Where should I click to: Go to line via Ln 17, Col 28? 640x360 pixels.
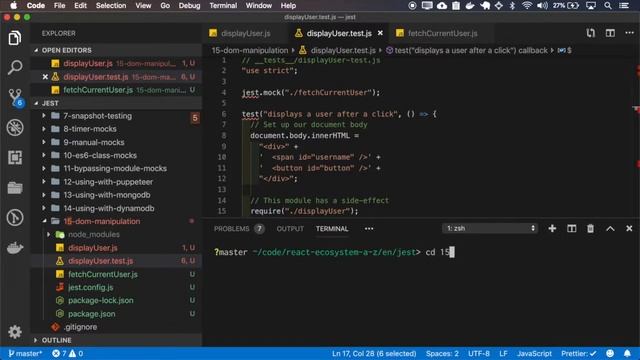click(x=374, y=353)
